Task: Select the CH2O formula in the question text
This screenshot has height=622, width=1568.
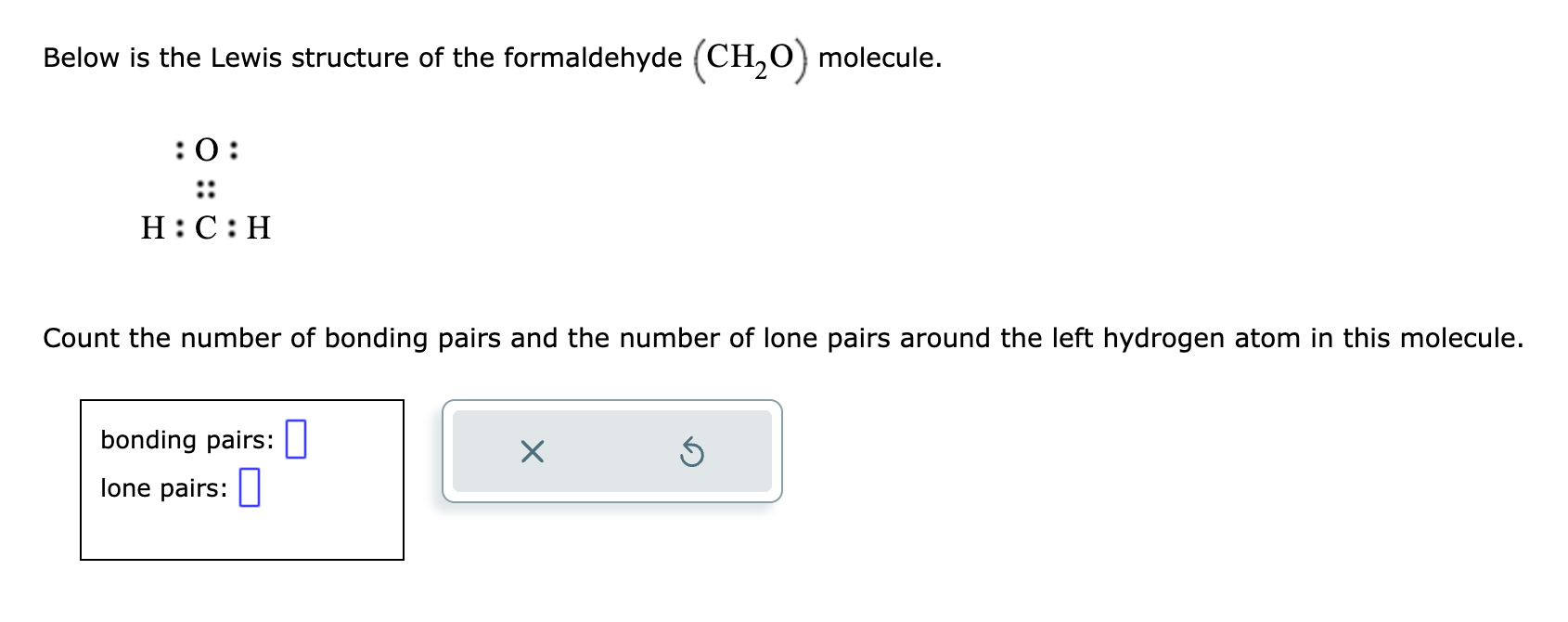Action: coord(748,58)
